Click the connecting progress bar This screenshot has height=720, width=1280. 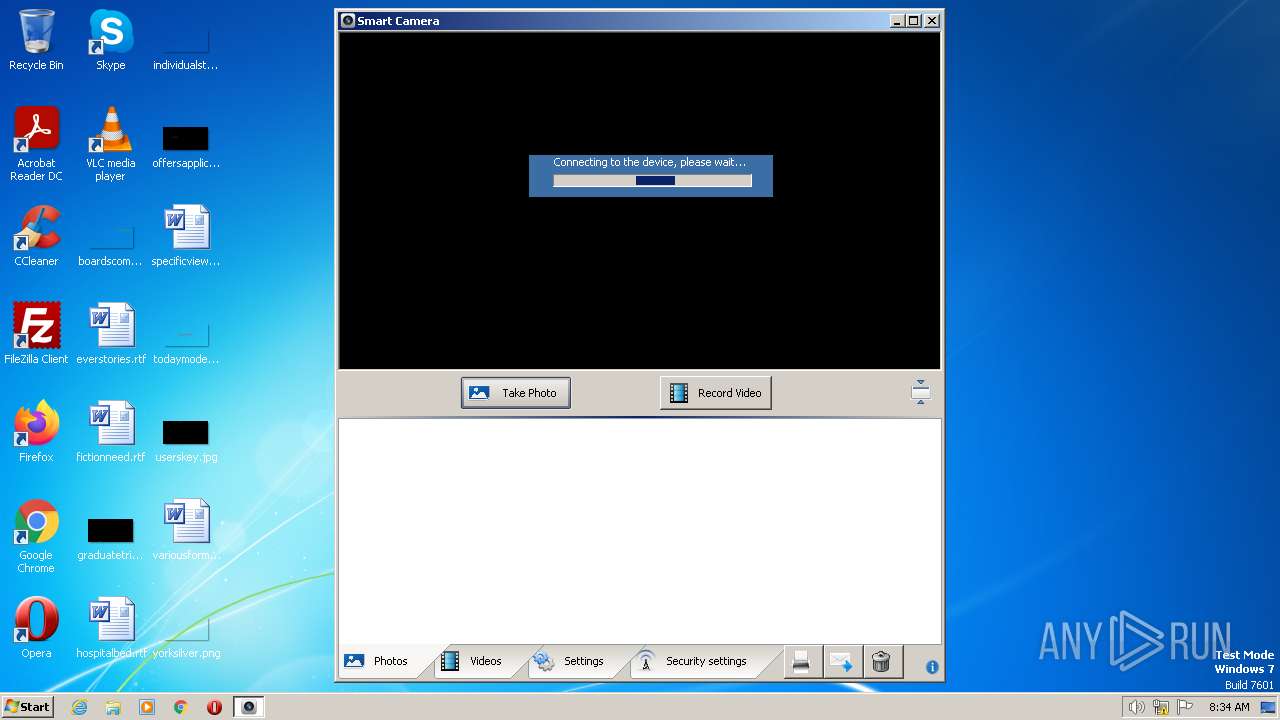652,181
